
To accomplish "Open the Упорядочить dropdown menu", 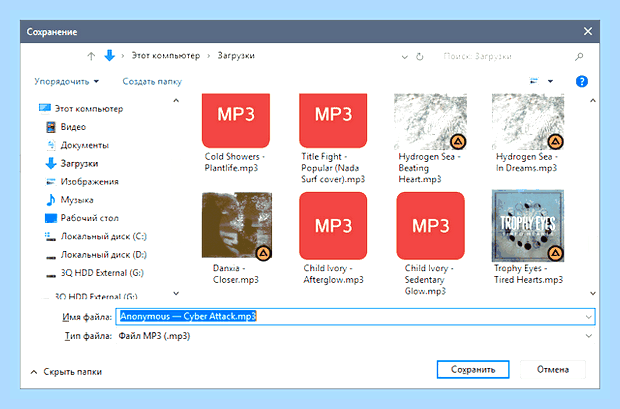I will (x=66, y=81).
